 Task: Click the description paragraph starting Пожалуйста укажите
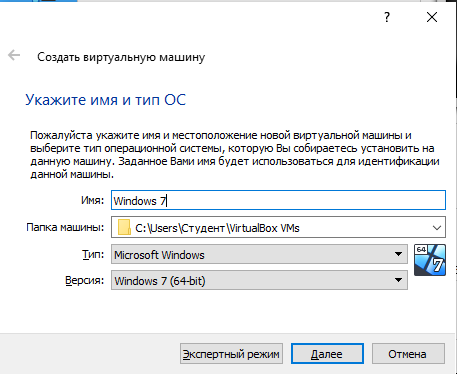tap(235, 155)
